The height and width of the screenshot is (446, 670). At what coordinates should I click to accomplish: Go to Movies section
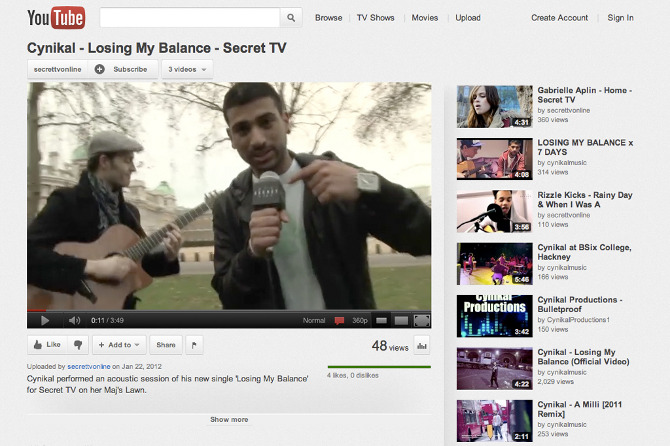425,18
